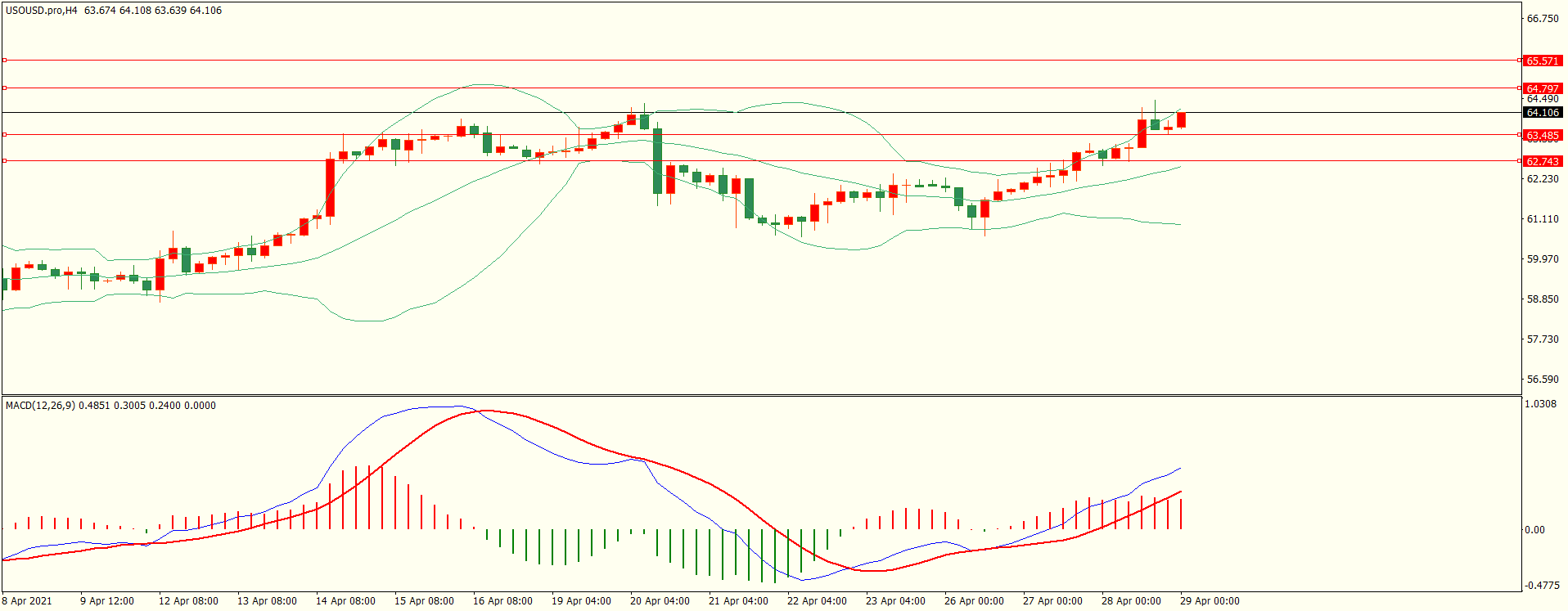Viewport: 1568px width, 611px height.
Task: Click left anchor handle of the 65.571 line
Action: 4,60
